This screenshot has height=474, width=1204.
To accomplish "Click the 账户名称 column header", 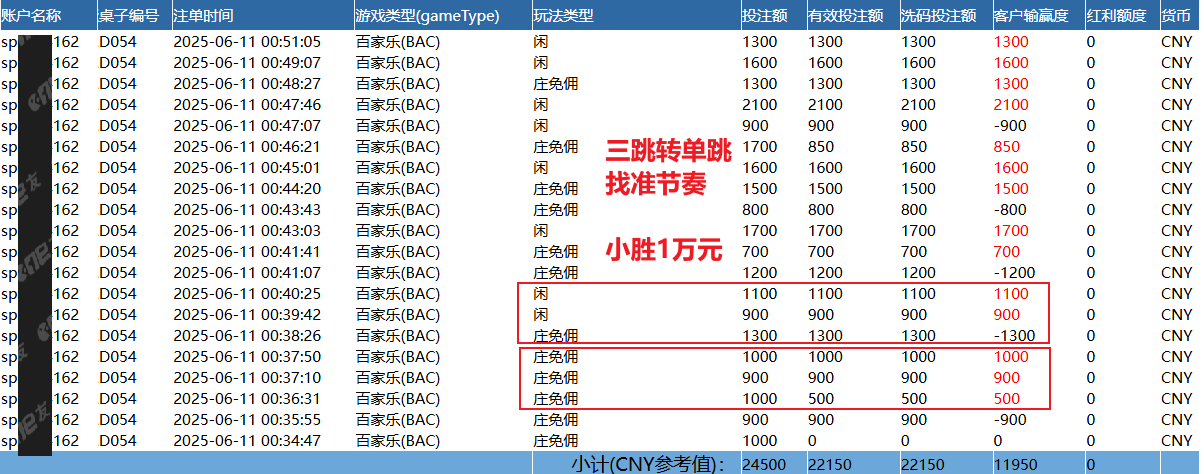I will (32, 17).
